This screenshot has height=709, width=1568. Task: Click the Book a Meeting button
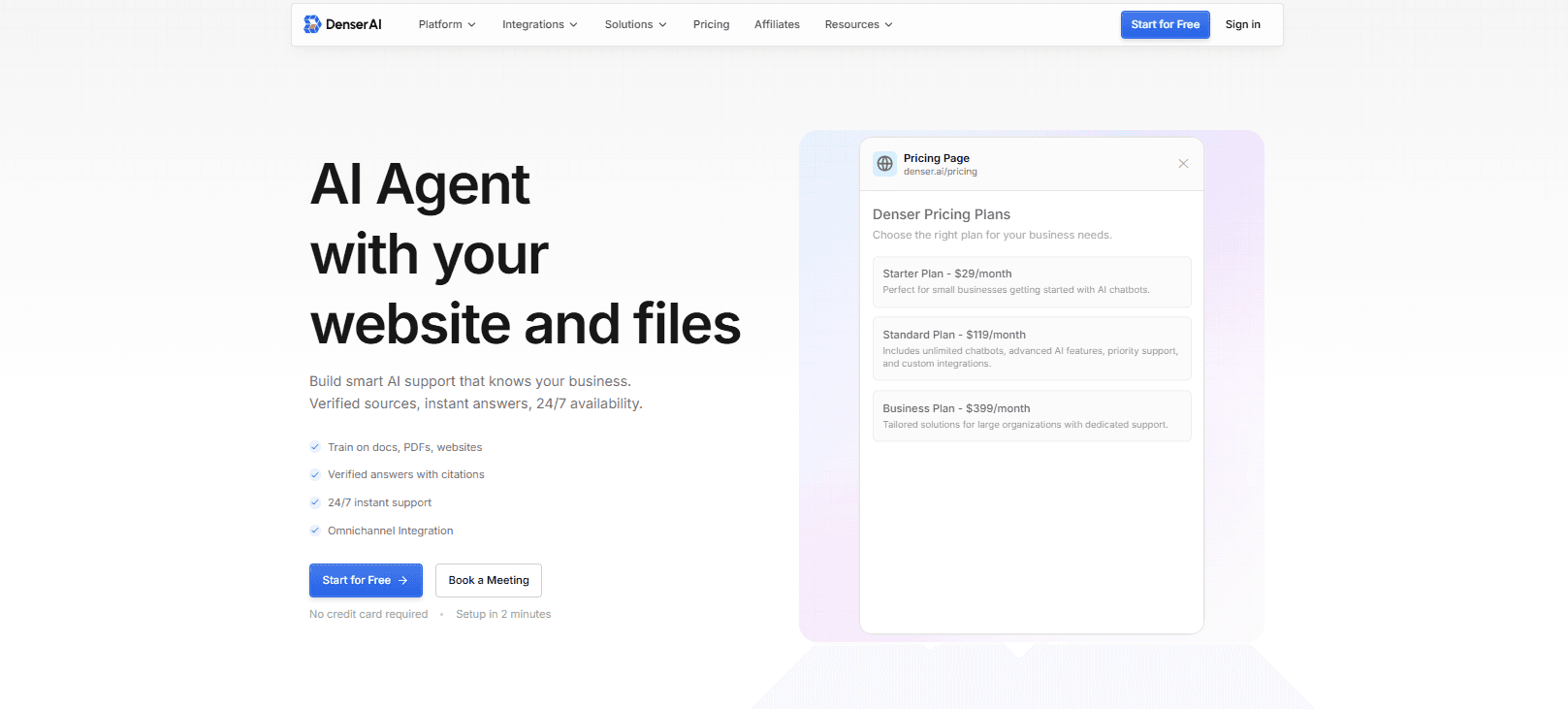(489, 580)
